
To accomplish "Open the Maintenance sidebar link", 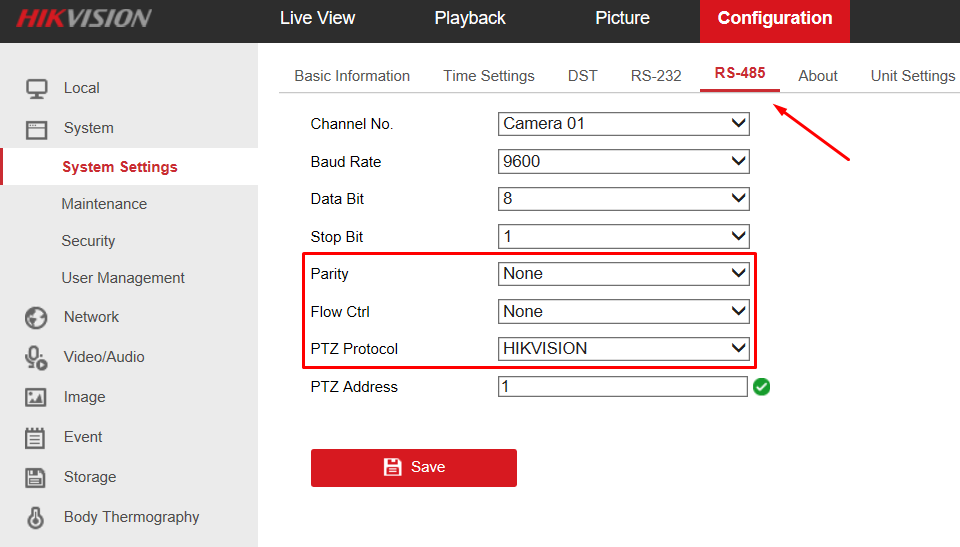I will pos(104,204).
